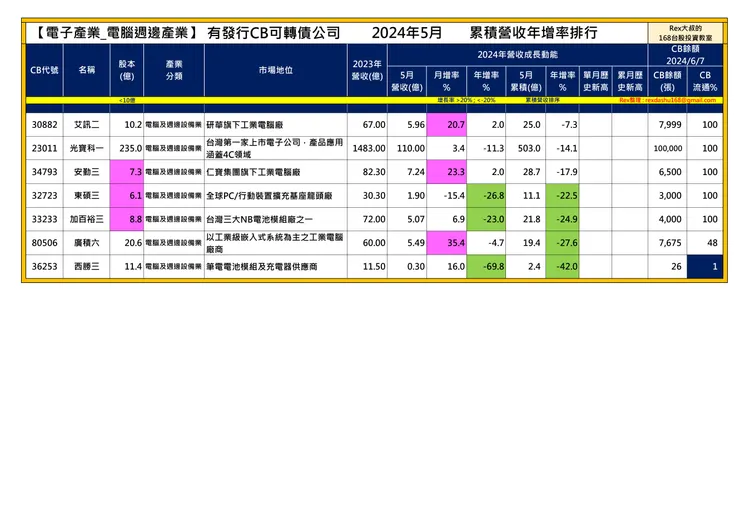
Task: Click the 2024年營收成長動能 header
Action: (517, 55)
